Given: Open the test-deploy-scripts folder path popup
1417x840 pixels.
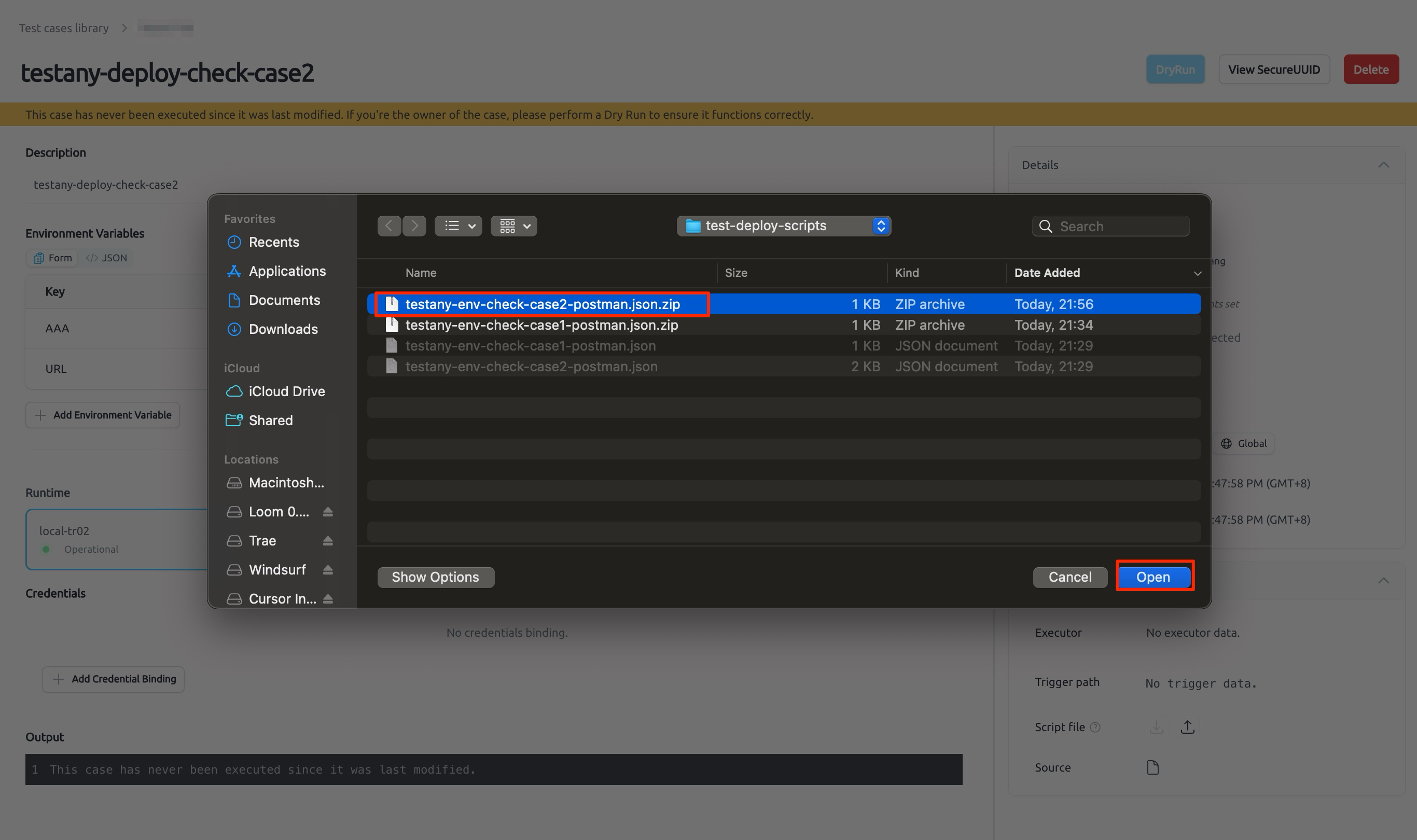Looking at the screenshot, I should (x=784, y=226).
